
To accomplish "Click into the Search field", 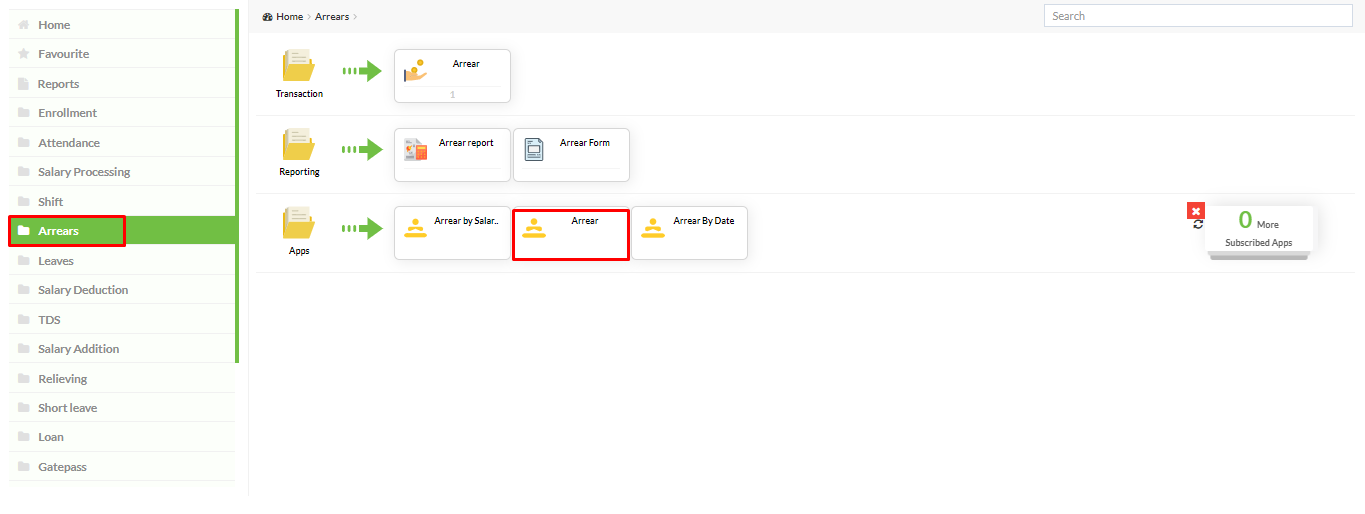I will click(1198, 16).
